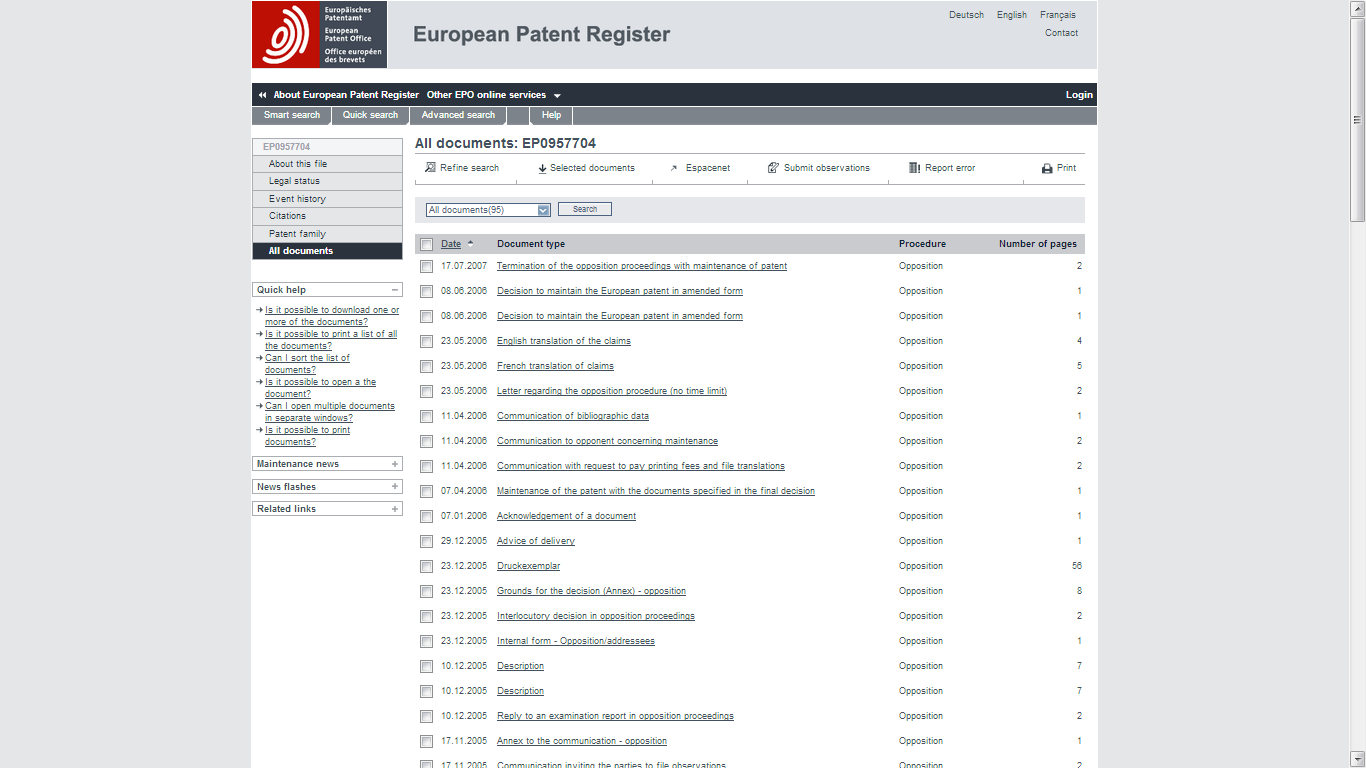Screen dimensions: 1366x768
Task: Tick checkbox for Acknowledgement of a document
Action: 427,517
